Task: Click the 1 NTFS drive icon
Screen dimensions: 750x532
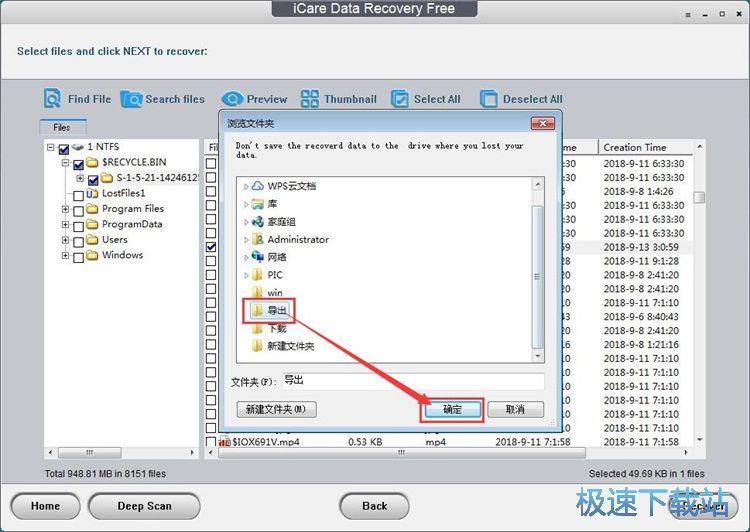Action: pyautogui.click(x=77, y=147)
